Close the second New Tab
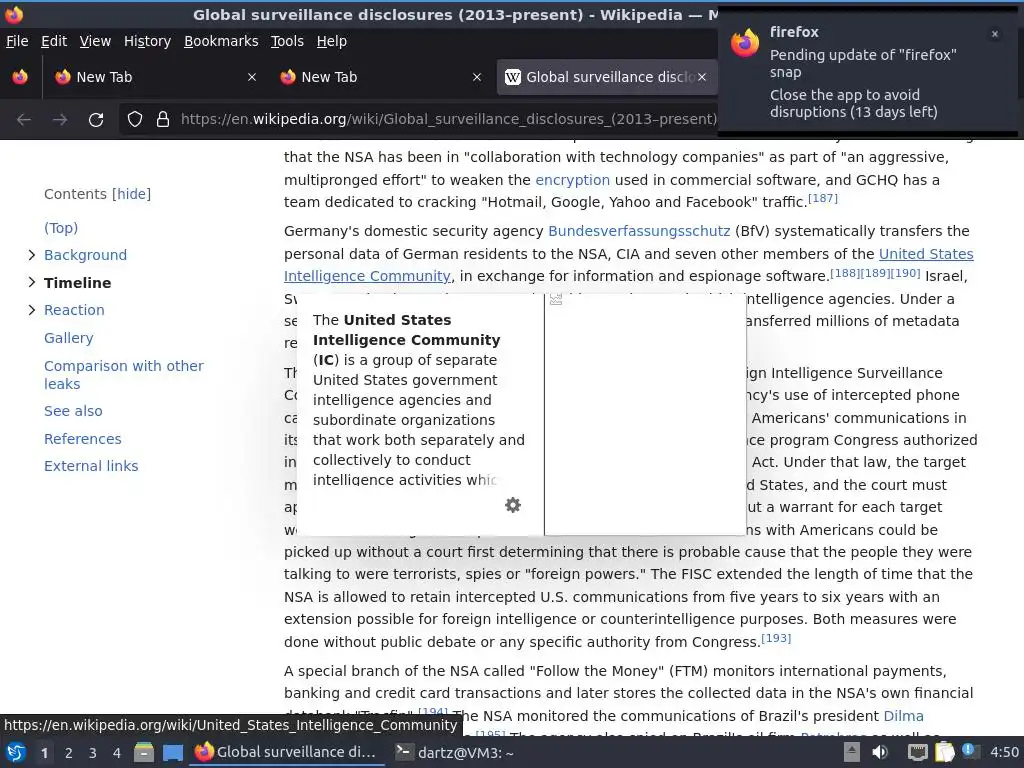Image resolution: width=1024 pixels, height=768 pixels. [x=477, y=77]
